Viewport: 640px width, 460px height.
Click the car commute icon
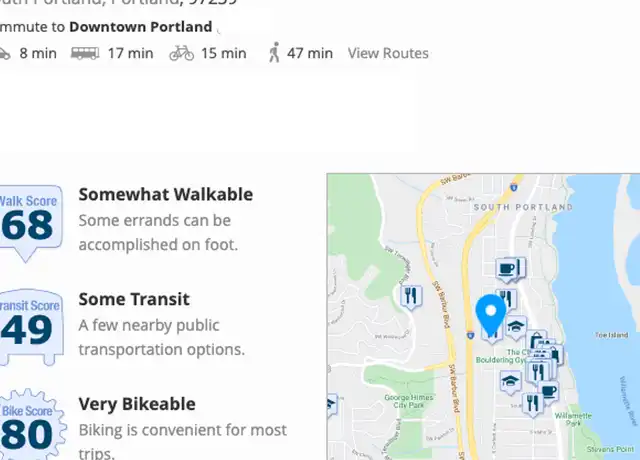click(4, 54)
